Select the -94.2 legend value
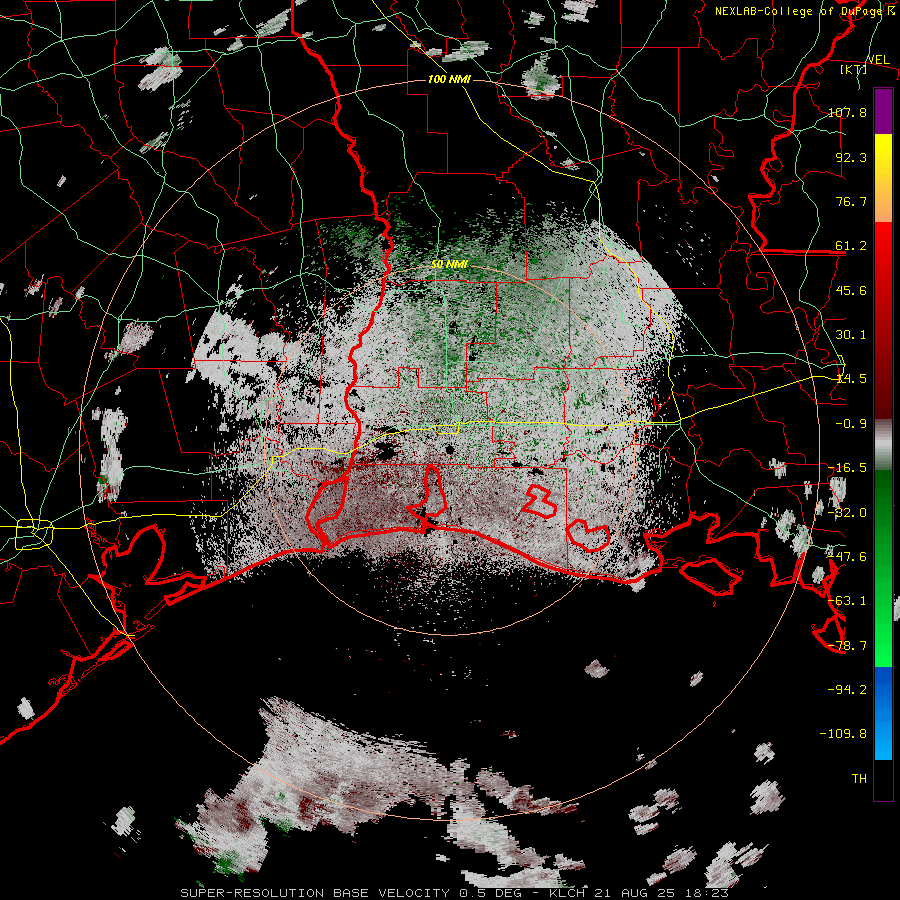The width and height of the screenshot is (900, 900). pos(847,689)
